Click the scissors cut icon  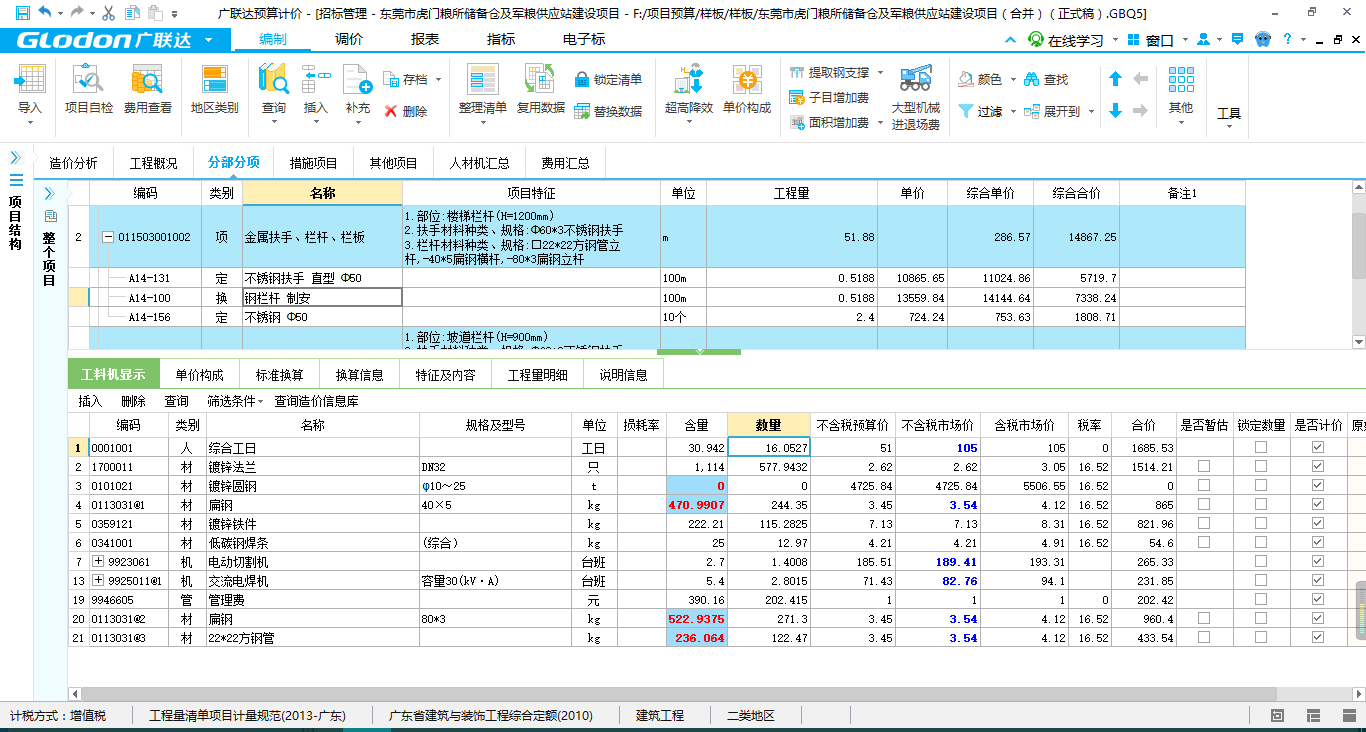107,14
